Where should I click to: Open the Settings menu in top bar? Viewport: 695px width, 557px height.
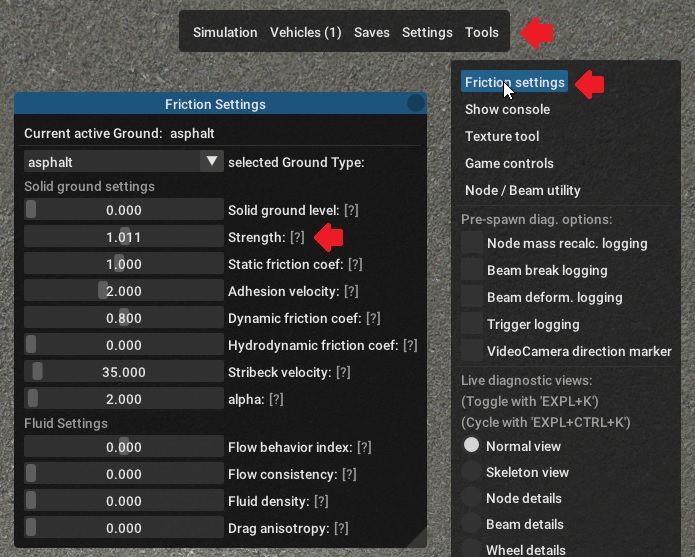(427, 32)
